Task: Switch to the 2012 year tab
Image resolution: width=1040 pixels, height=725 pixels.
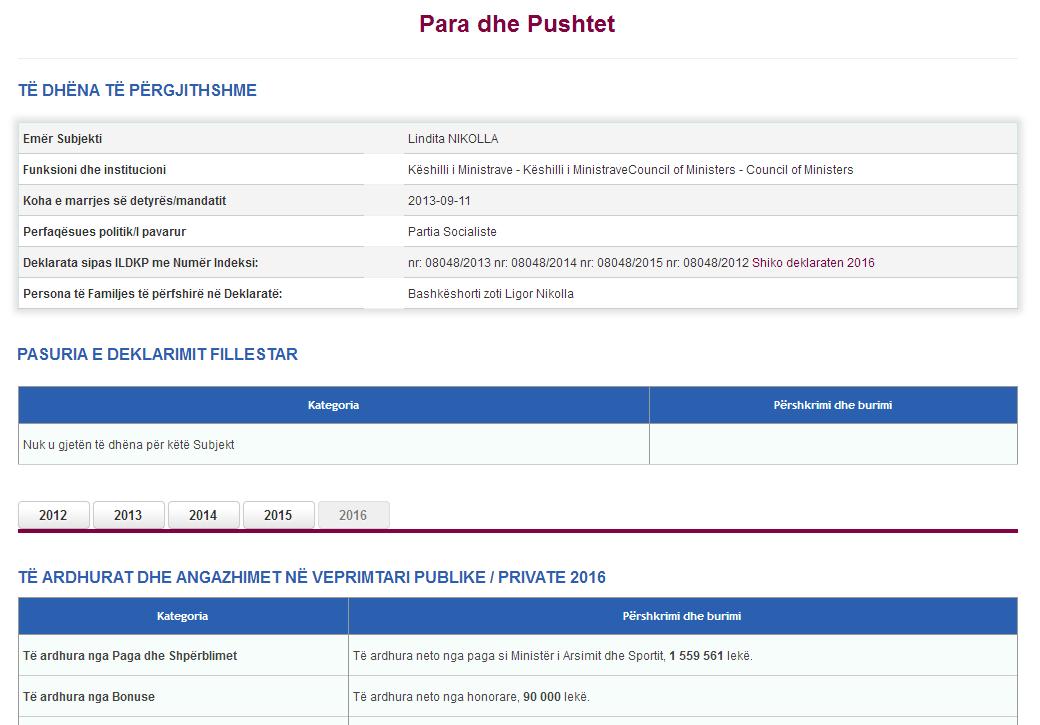Action: 53,515
